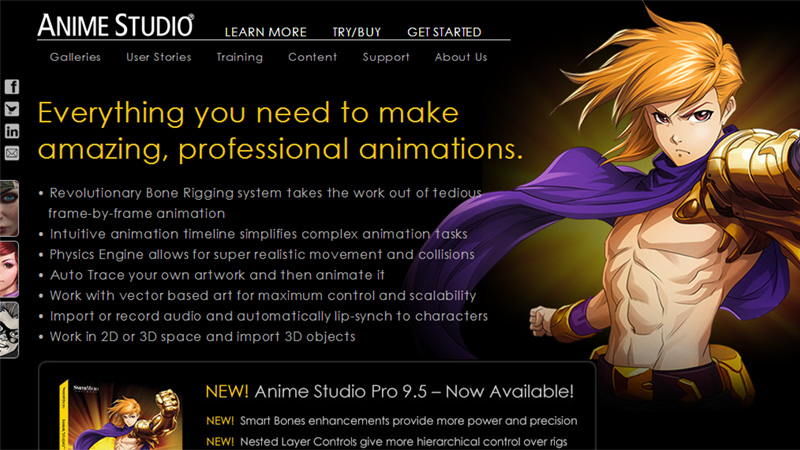Open the Content section
Viewport: 800px width, 450px height.
[x=312, y=57]
